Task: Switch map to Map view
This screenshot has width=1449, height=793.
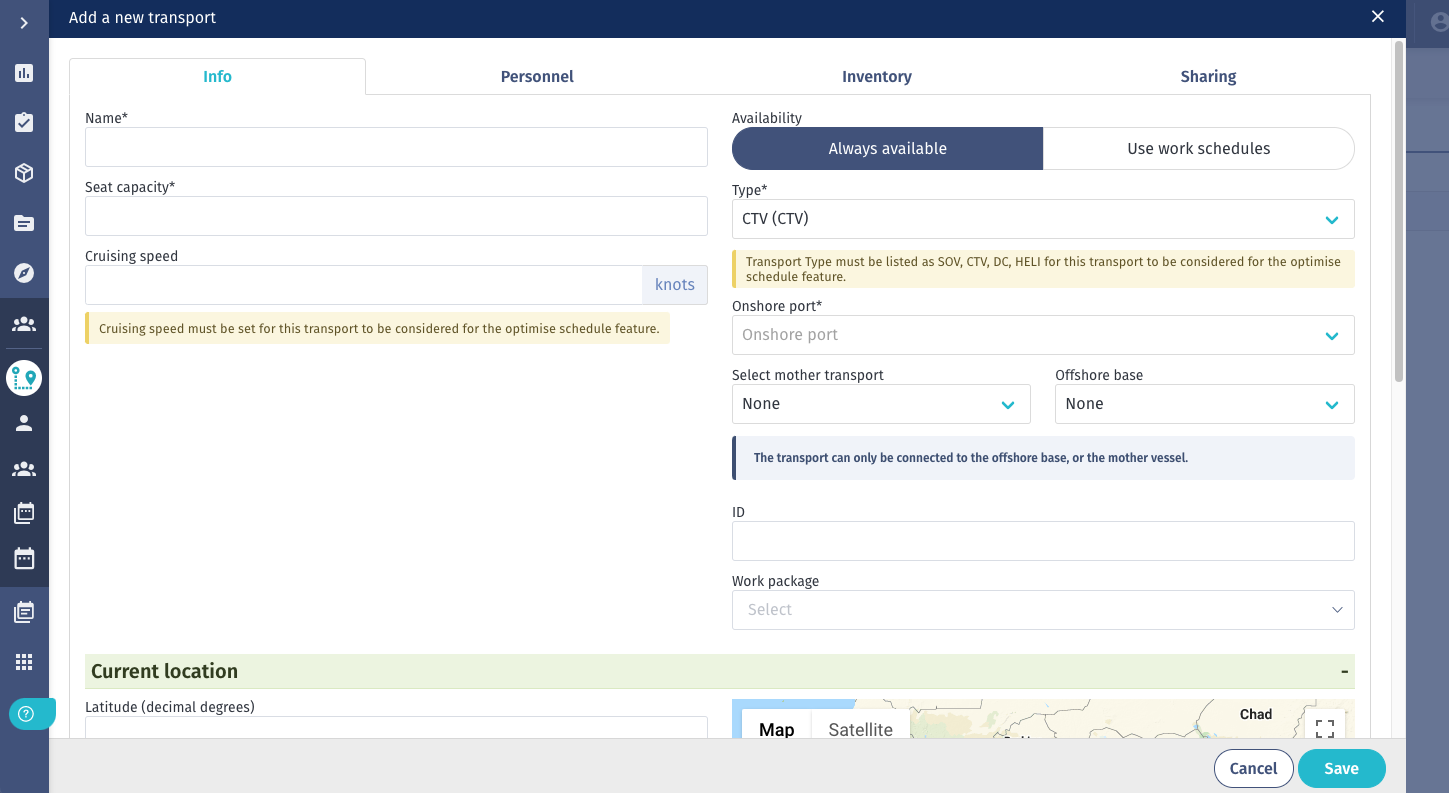Action: 776,728
